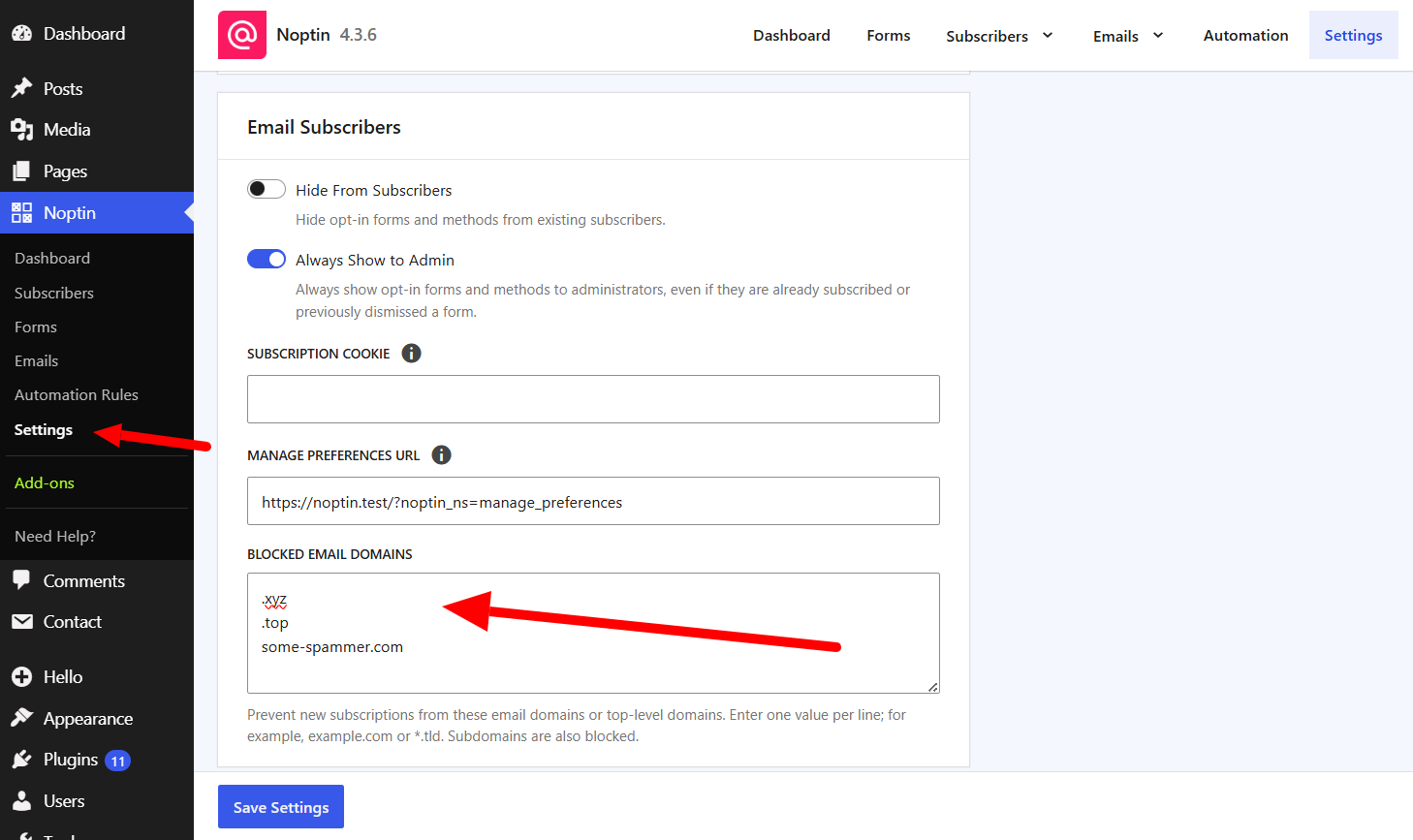Viewport: 1413px width, 840px height.
Task: Click the Plugins plug icon
Action: 21,760
